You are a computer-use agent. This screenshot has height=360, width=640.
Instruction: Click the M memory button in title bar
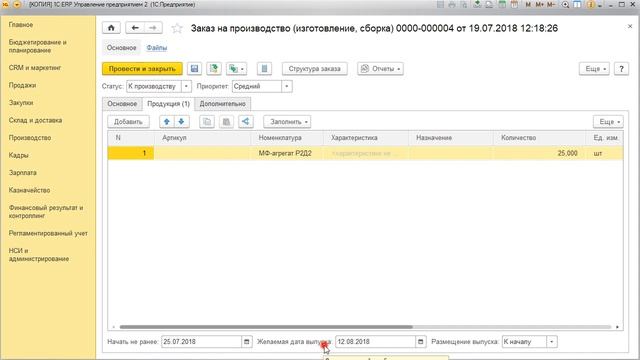(x=528, y=4)
